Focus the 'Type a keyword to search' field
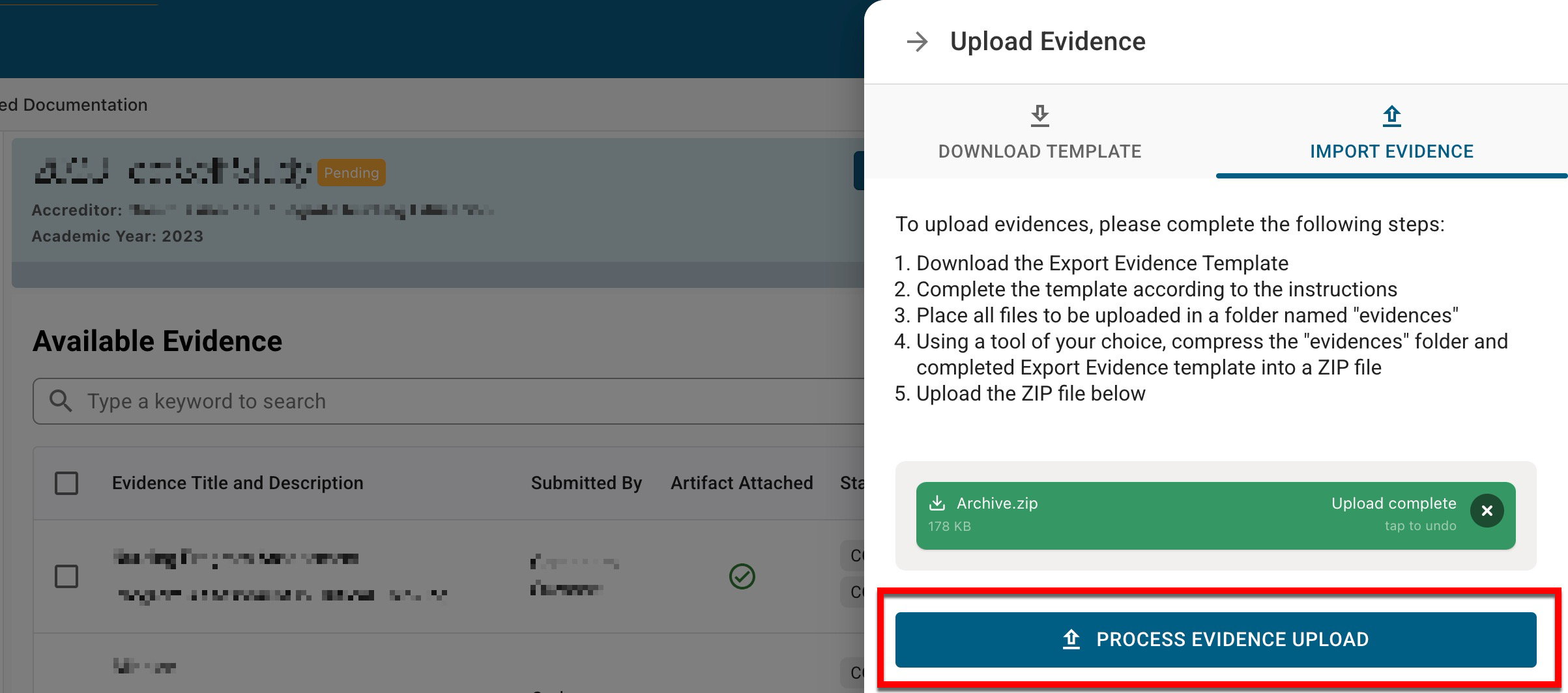The width and height of the screenshot is (1568, 693). click(456, 401)
